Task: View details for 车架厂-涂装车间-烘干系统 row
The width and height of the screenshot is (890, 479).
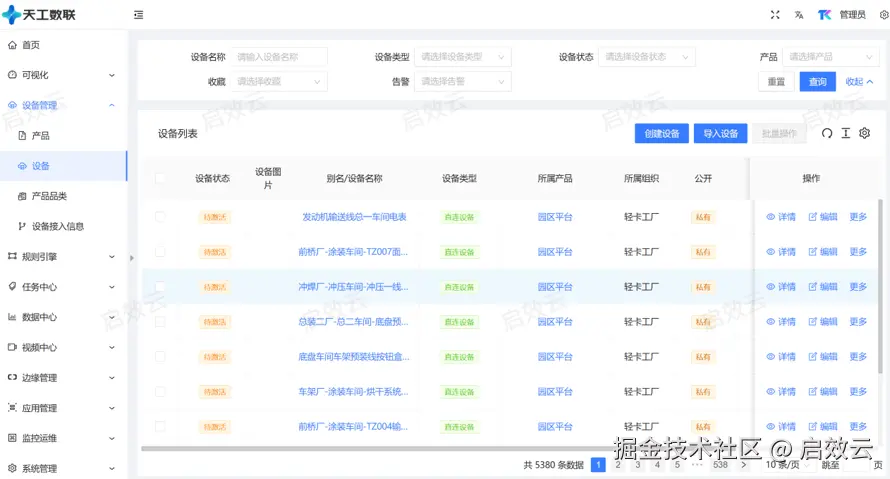Action: tap(781, 392)
